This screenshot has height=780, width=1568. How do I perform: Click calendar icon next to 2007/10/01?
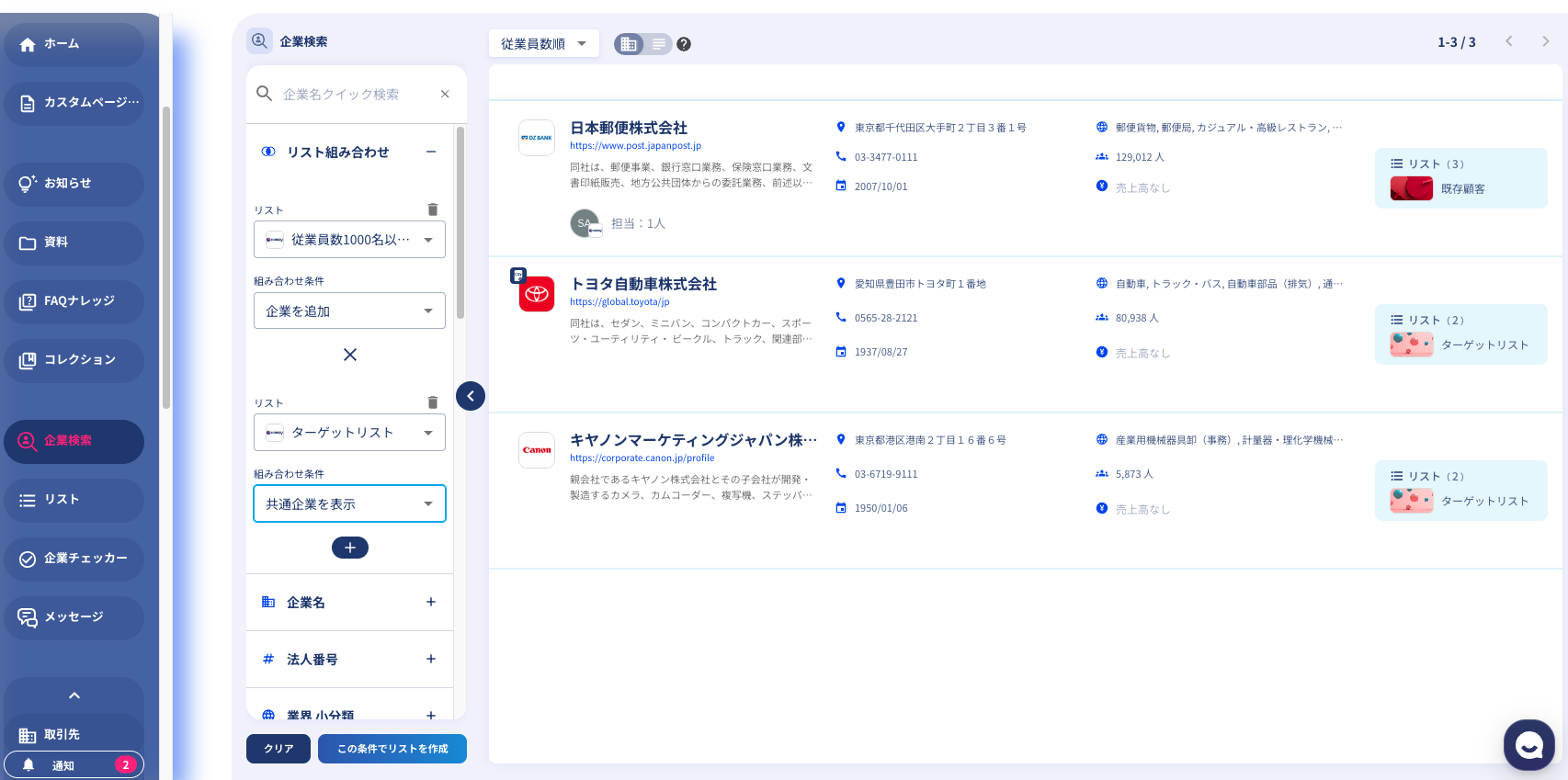click(x=841, y=186)
